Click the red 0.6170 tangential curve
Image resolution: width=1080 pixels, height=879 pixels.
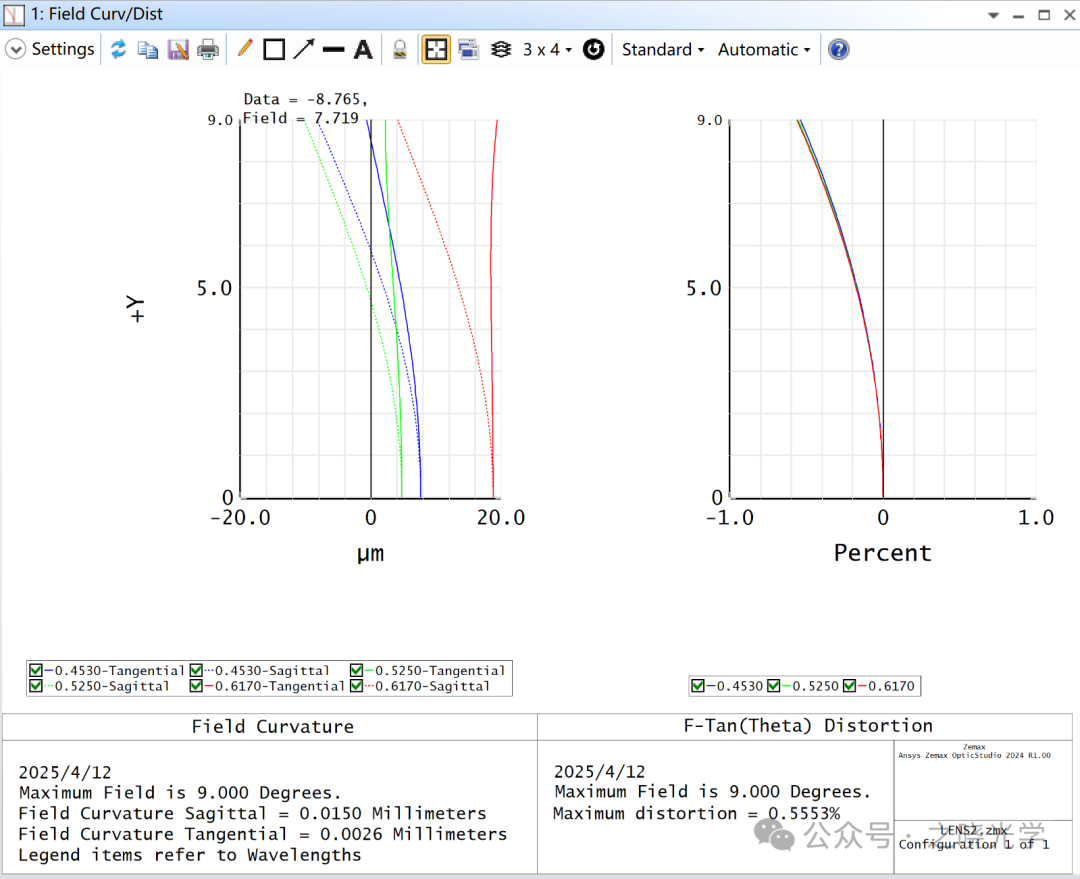pos(491,300)
